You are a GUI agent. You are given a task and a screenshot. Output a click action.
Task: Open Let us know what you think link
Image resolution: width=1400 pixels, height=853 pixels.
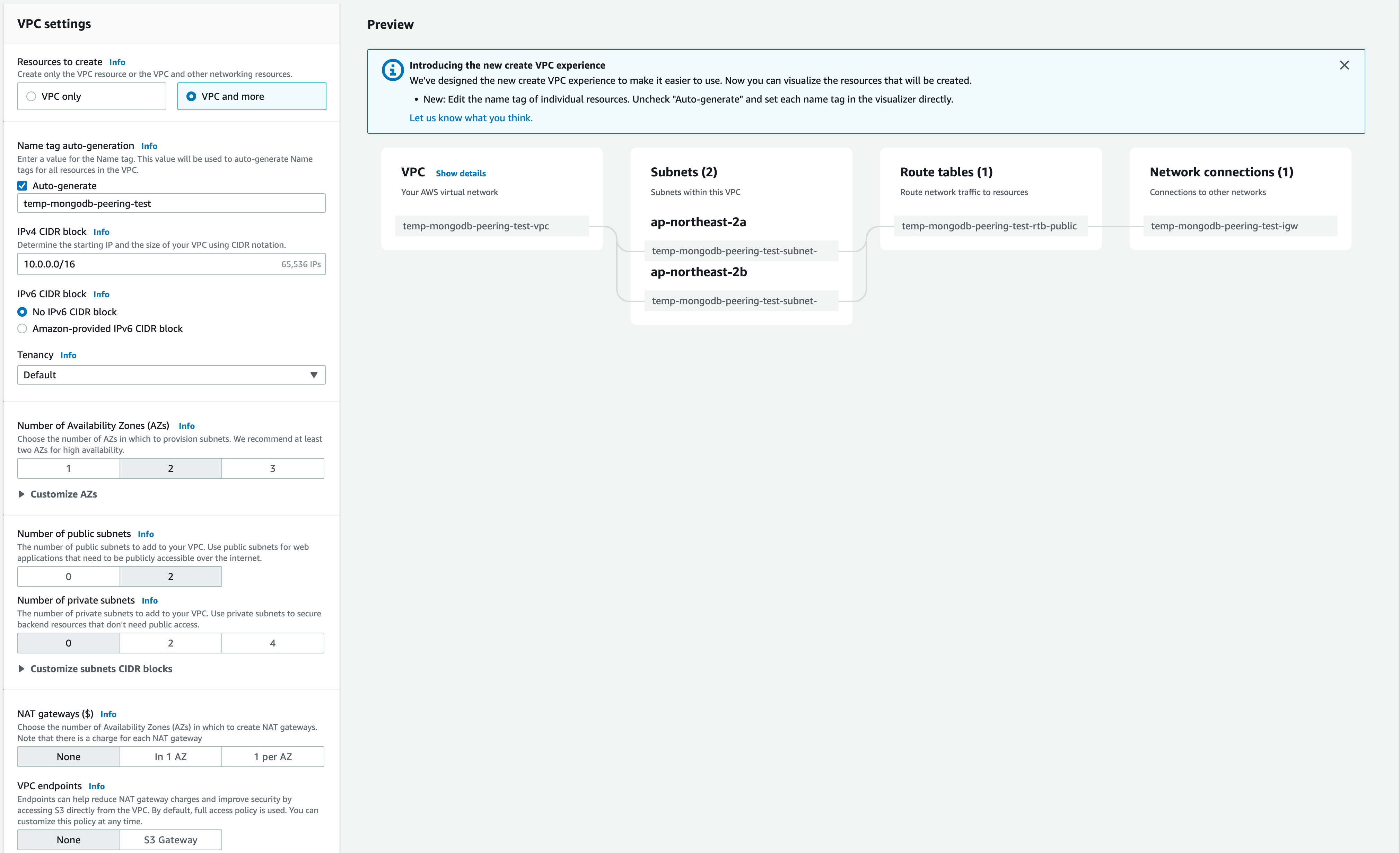[x=471, y=118]
